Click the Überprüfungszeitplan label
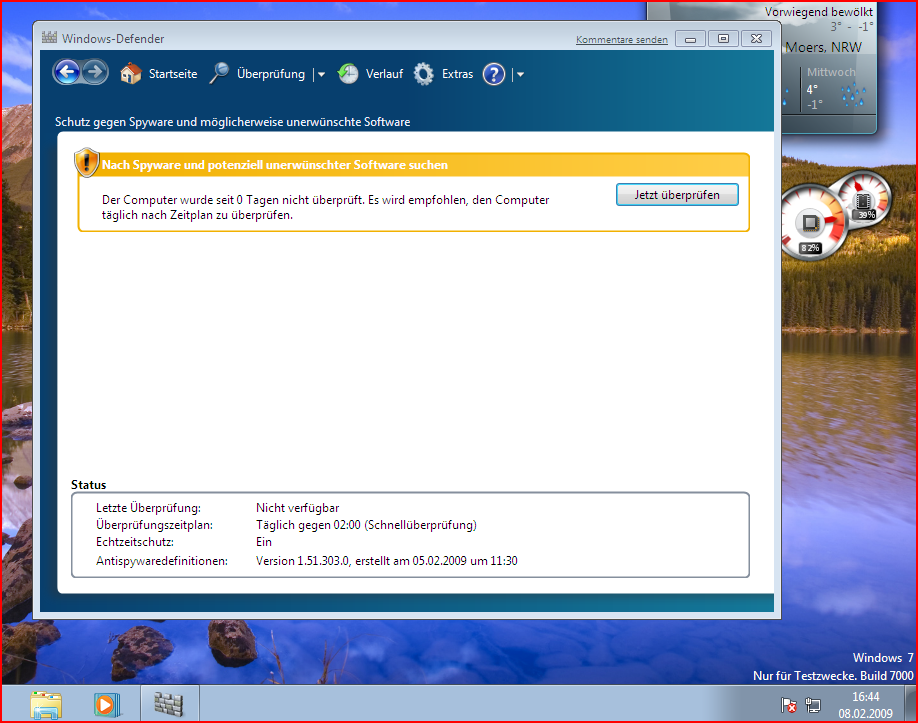This screenshot has height=723, width=918. click(155, 525)
